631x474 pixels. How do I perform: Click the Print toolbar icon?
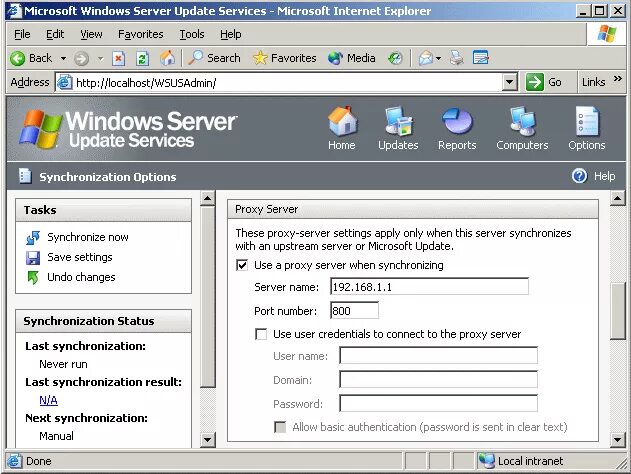(x=456, y=58)
